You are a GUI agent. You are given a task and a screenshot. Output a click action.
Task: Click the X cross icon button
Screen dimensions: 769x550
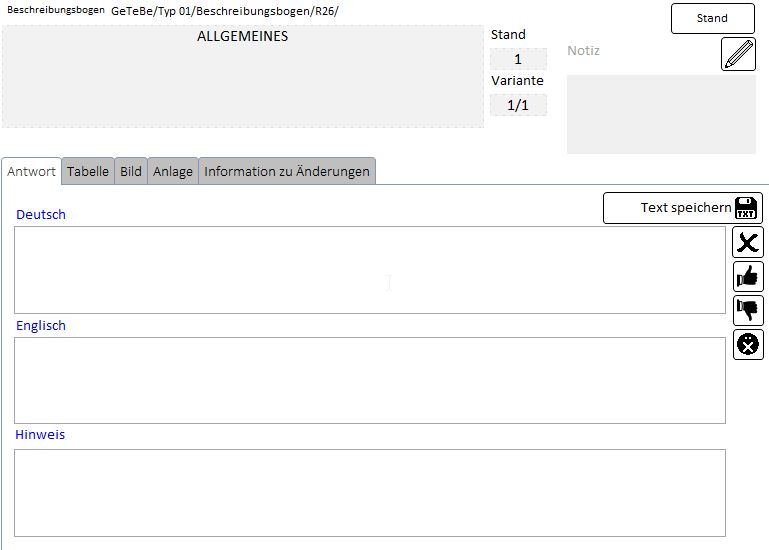(x=748, y=242)
